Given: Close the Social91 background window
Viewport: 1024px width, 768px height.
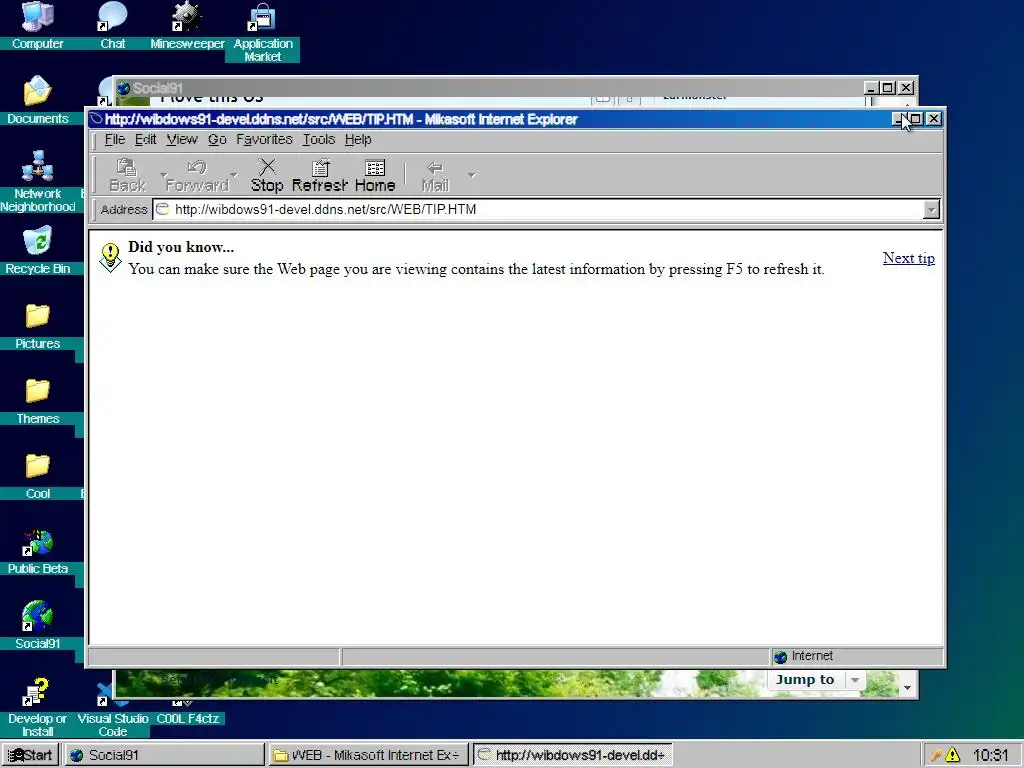Looking at the screenshot, I should click(x=906, y=88).
